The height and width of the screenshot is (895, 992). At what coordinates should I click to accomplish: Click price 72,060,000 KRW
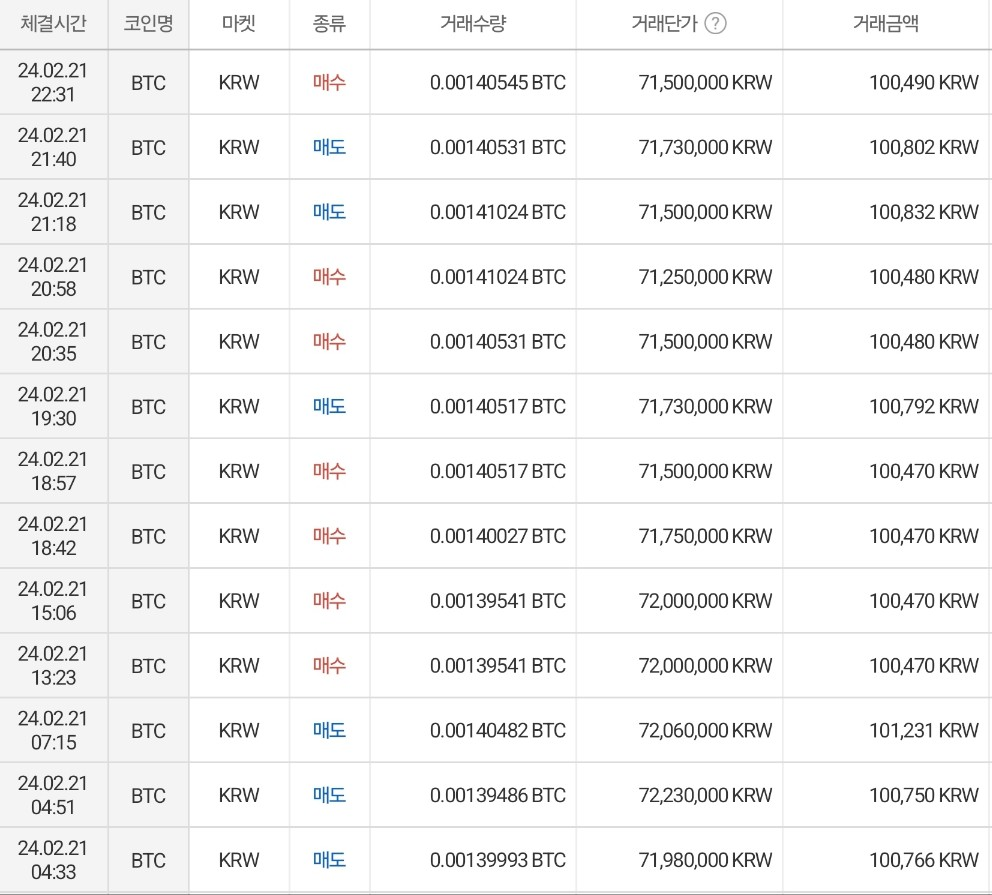click(x=705, y=731)
